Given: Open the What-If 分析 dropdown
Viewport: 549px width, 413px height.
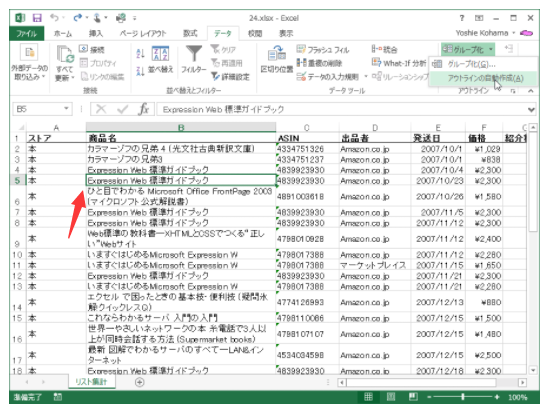Looking at the screenshot, I should (x=399, y=63).
